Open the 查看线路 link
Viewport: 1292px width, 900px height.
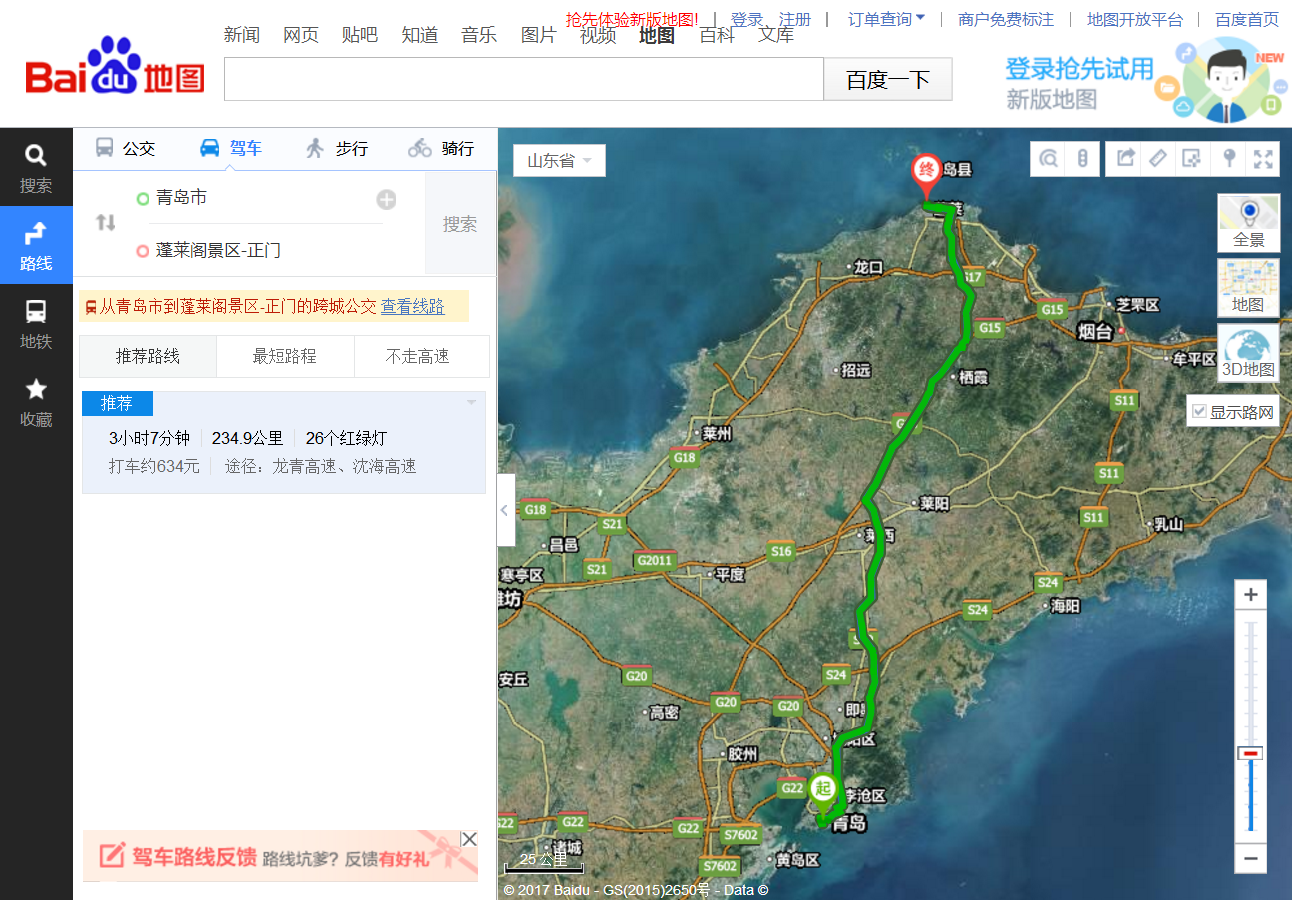[412, 306]
